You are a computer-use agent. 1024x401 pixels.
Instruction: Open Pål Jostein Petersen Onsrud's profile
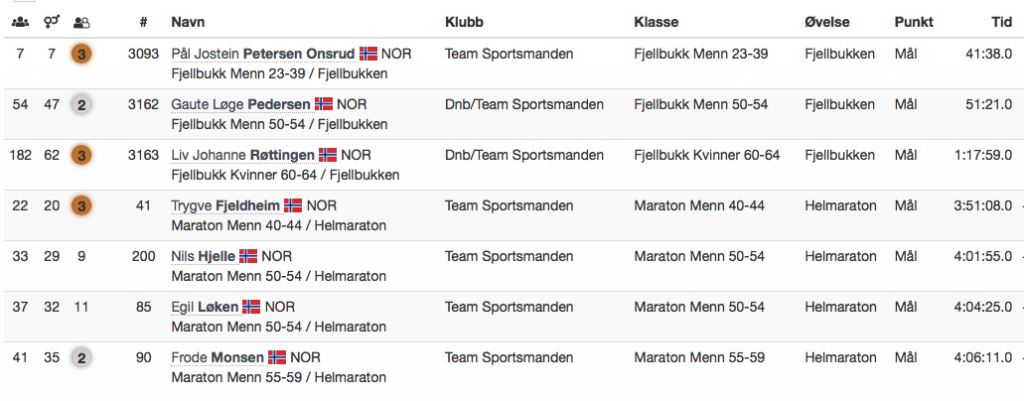tap(263, 54)
